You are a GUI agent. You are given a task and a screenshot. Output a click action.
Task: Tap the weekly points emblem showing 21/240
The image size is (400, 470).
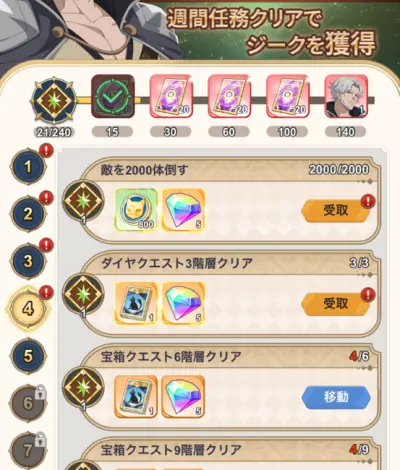[x=54, y=100]
